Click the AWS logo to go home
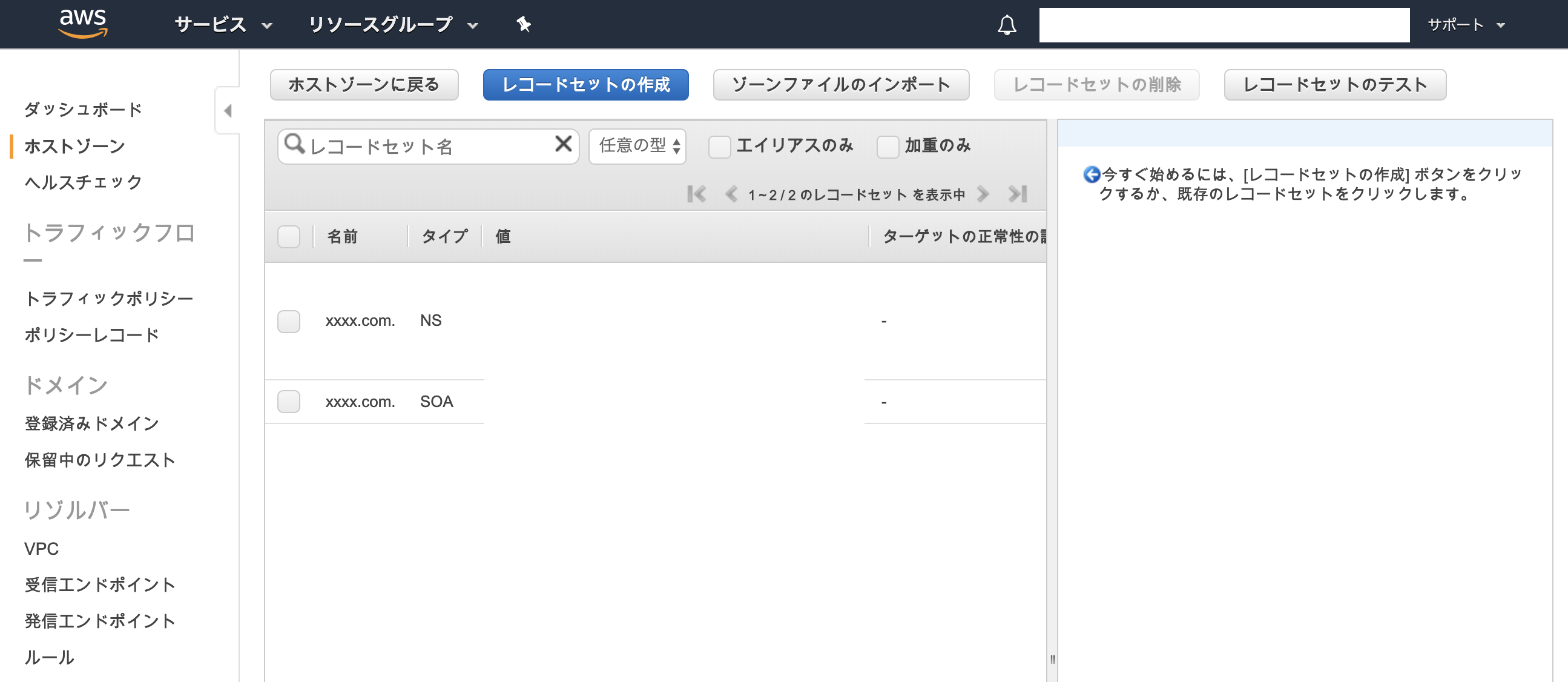 84,23
